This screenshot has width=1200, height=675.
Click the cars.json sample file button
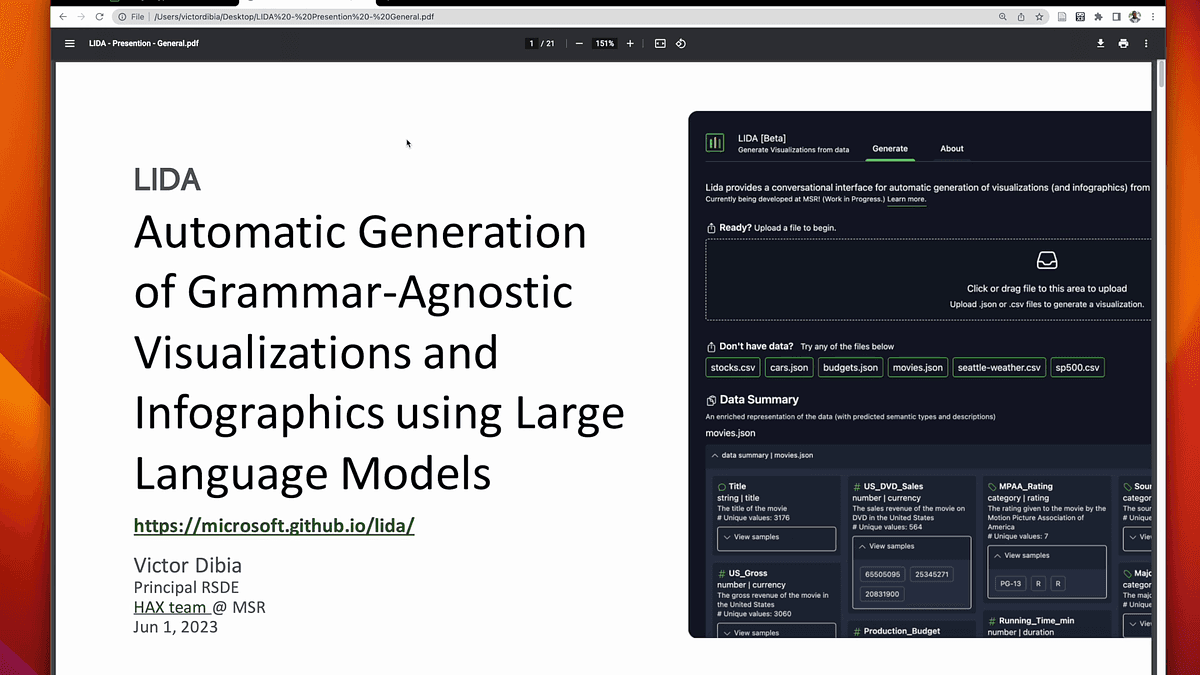point(789,368)
